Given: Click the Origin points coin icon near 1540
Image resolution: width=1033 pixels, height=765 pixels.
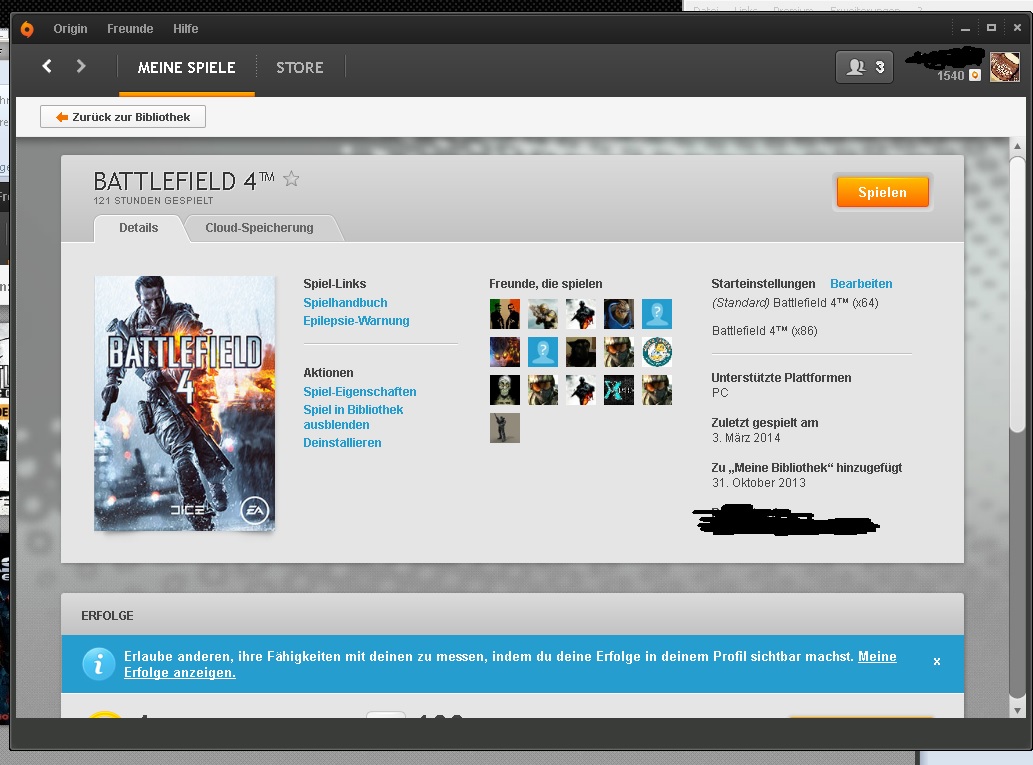Looking at the screenshot, I should coord(975,75).
